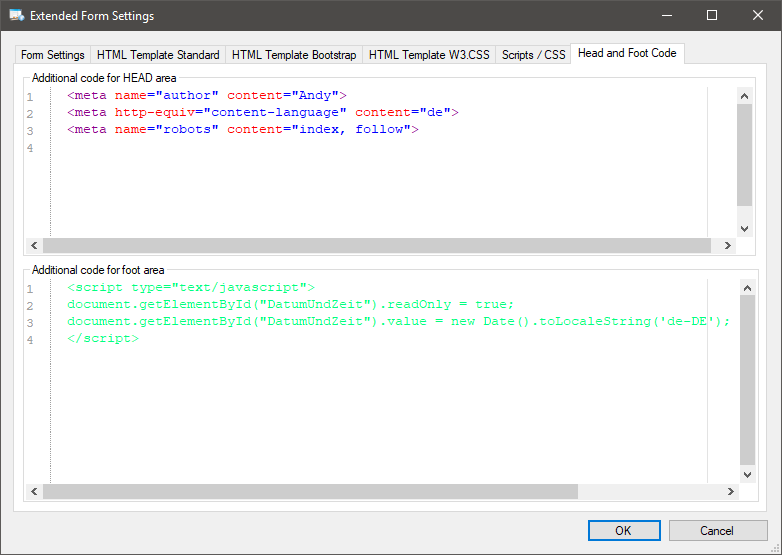Click down arrow of foot code vertical scrollbar
The image size is (782, 555).
pyautogui.click(x=747, y=475)
